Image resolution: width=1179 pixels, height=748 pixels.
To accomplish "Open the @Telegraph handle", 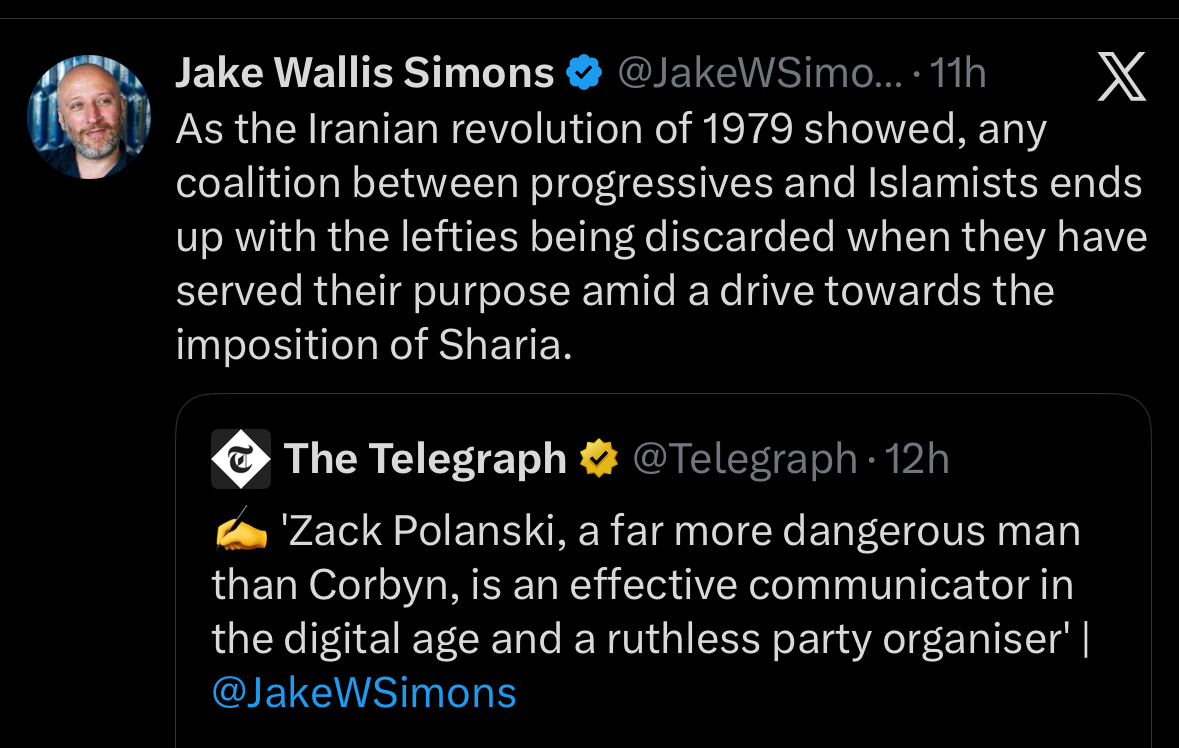I will 745,459.
